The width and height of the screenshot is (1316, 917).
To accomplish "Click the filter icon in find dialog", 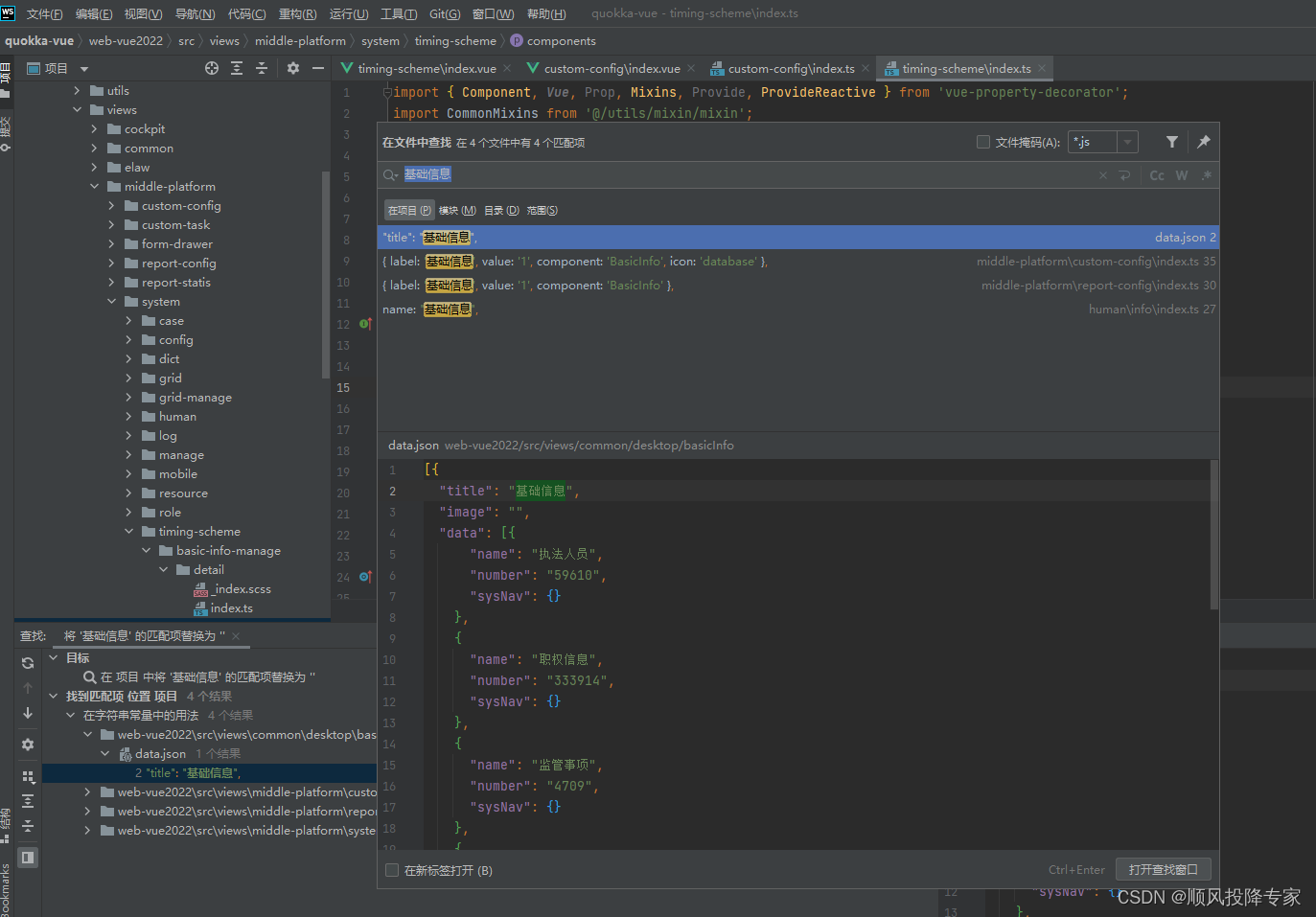I will 1171,142.
